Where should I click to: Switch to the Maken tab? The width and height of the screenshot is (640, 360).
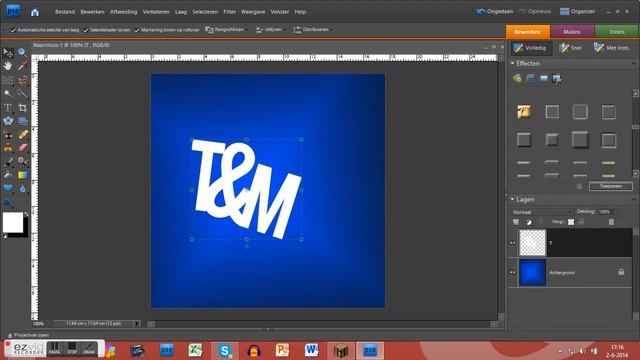pyautogui.click(x=572, y=31)
